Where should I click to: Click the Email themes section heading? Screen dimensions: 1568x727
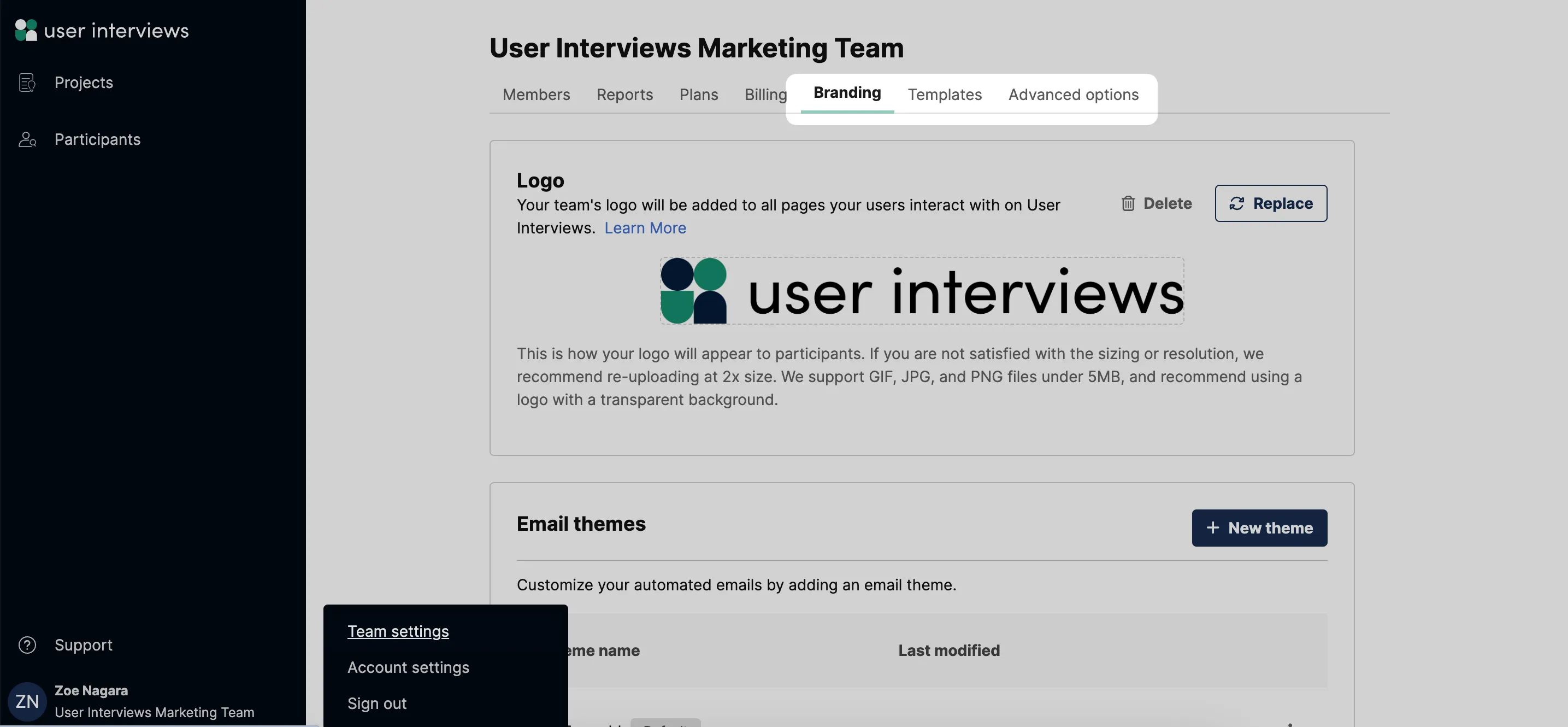(x=581, y=524)
